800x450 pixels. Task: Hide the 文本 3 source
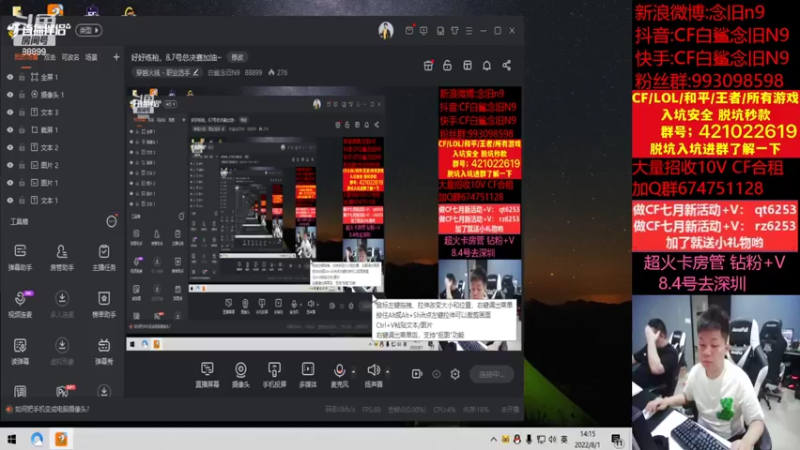pyautogui.click(x=10, y=112)
